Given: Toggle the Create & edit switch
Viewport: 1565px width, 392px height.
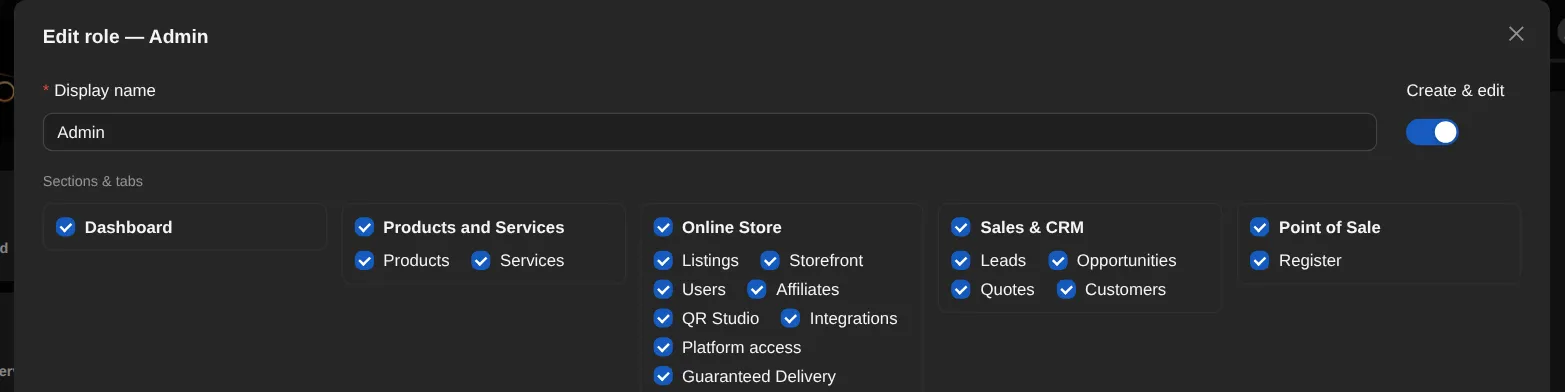Looking at the screenshot, I should coord(1432,132).
